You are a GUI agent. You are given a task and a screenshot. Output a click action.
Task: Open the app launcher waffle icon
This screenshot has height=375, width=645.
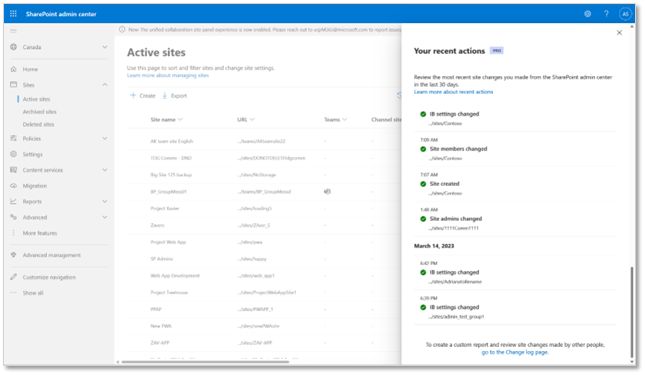(13, 14)
